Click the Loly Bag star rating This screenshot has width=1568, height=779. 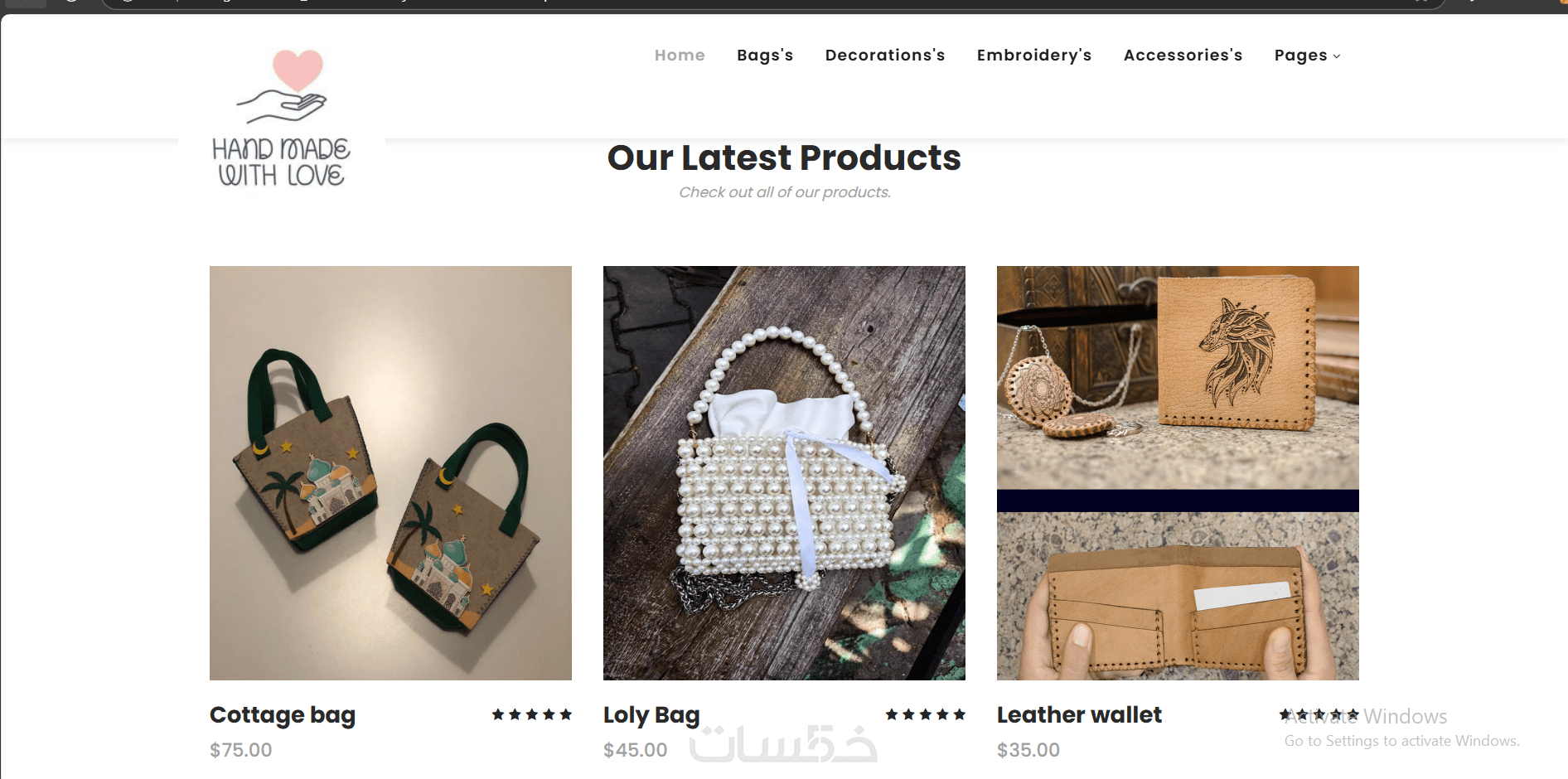(925, 714)
